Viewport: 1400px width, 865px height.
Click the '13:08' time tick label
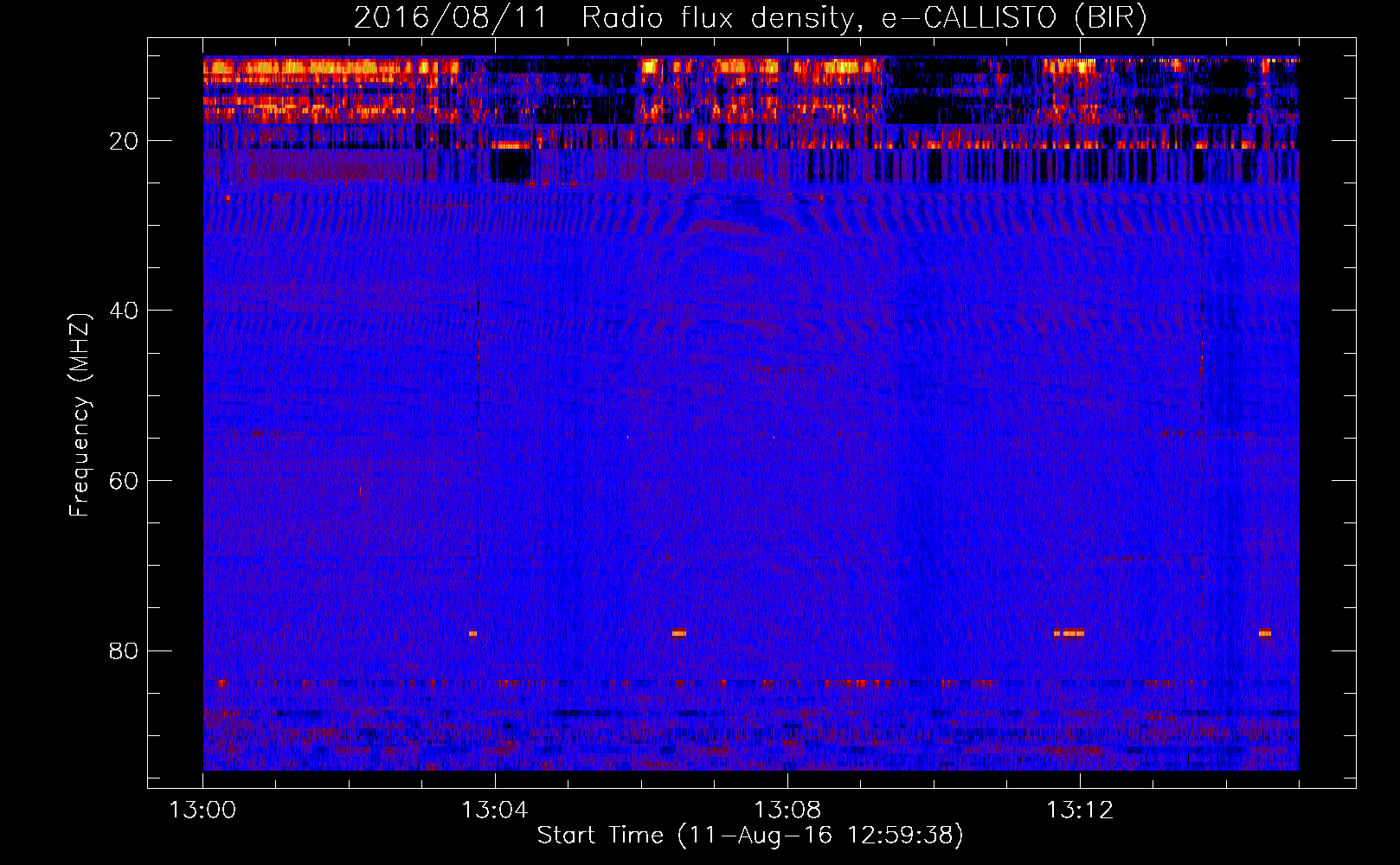(x=787, y=811)
